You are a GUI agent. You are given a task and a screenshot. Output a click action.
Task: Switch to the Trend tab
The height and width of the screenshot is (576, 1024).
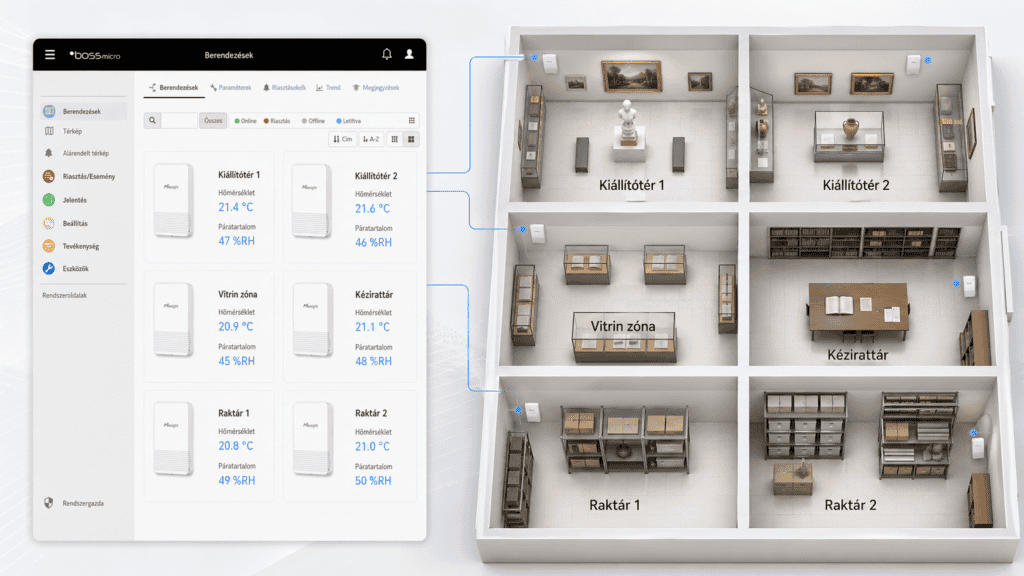[x=328, y=88]
